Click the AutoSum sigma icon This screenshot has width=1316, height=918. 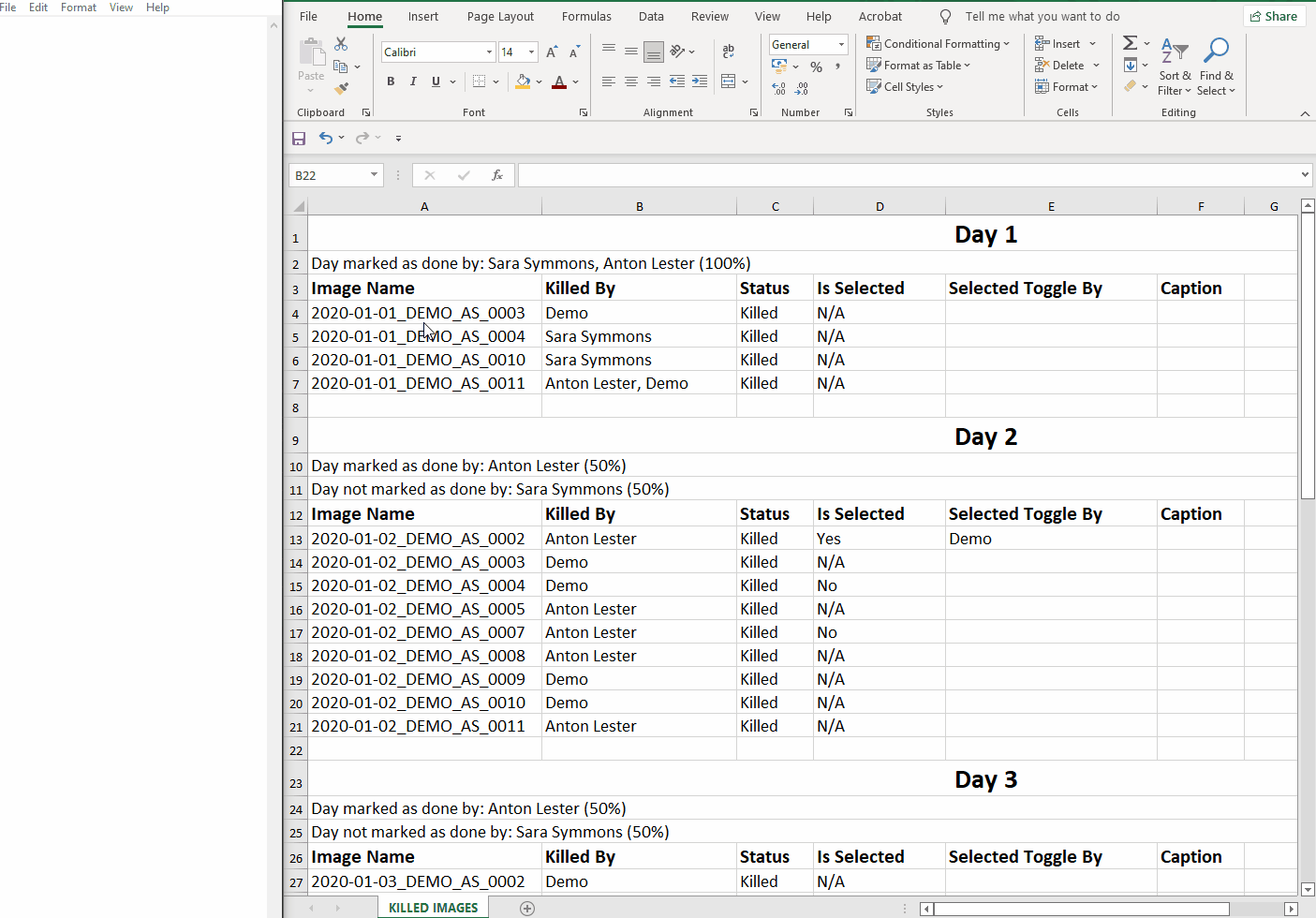[1131, 43]
